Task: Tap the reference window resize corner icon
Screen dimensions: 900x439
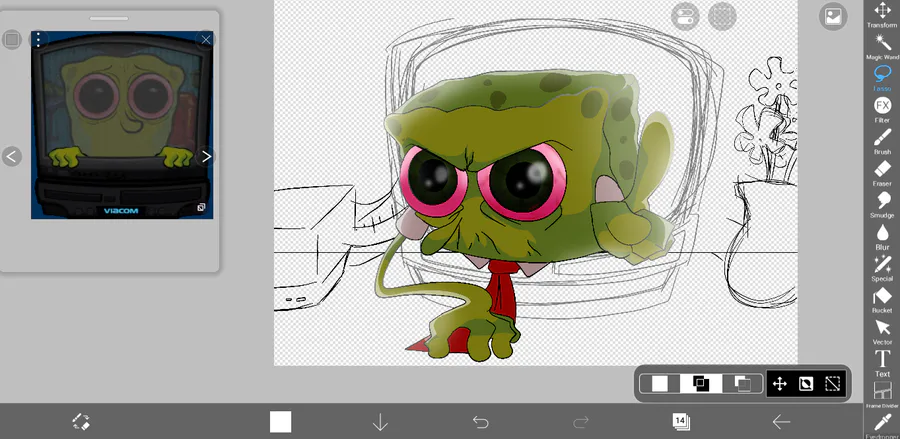Action: pos(201,207)
